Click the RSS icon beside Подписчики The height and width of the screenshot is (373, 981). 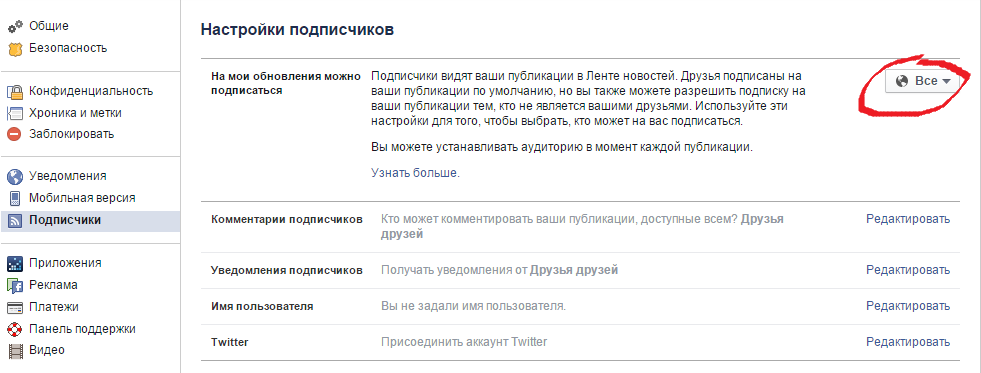(x=14, y=220)
